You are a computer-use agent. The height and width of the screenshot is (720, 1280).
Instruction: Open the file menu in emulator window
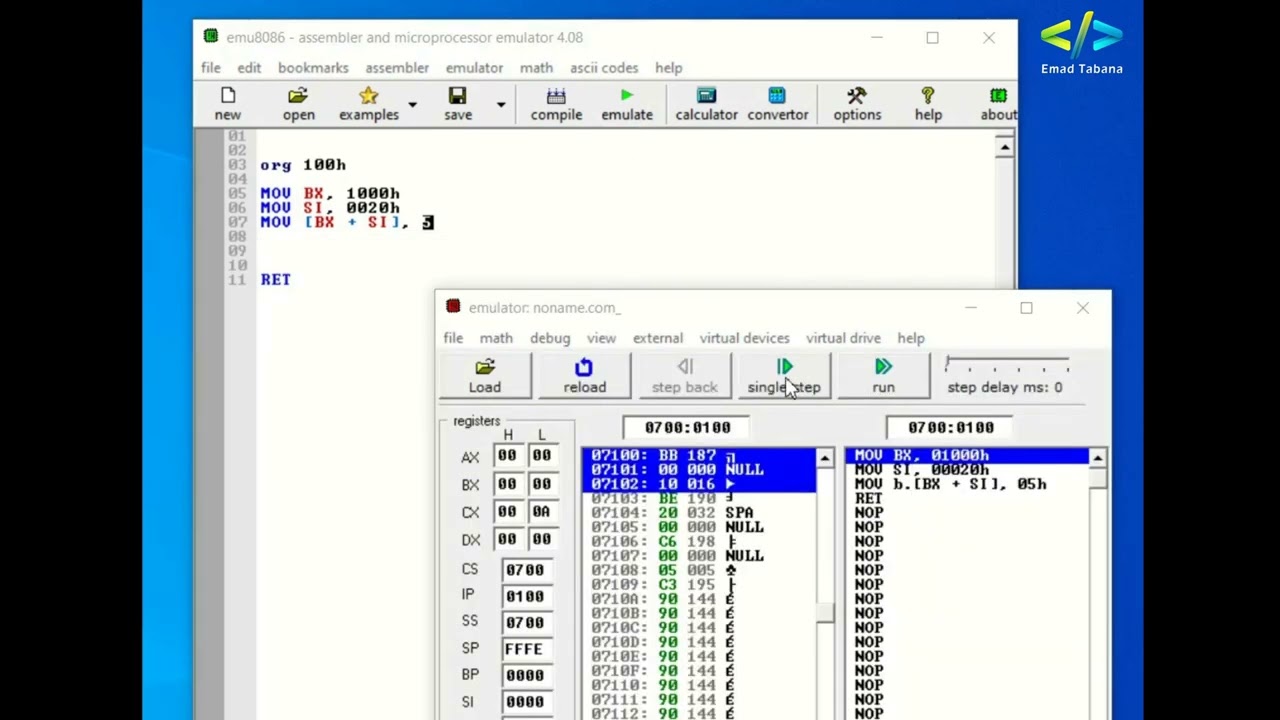pos(453,338)
